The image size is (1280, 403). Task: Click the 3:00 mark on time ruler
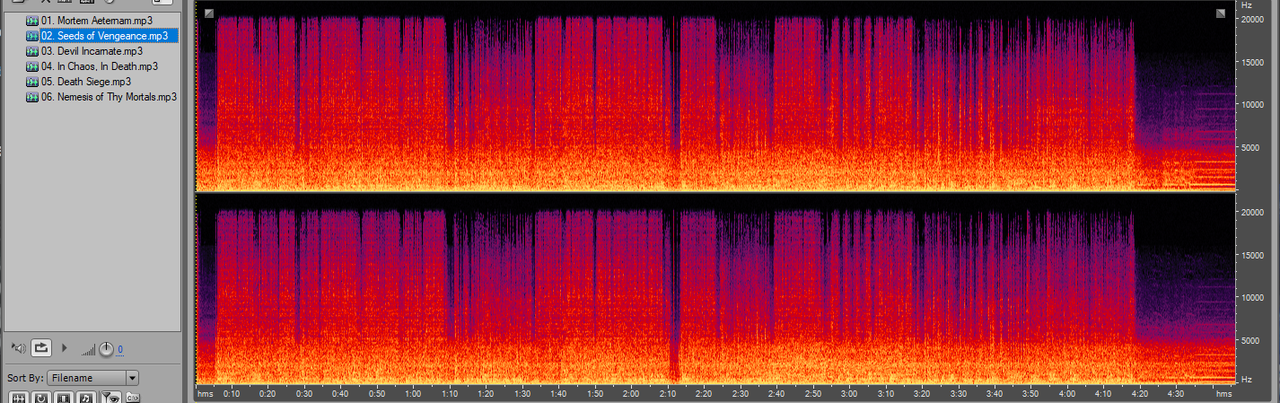coord(847,394)
